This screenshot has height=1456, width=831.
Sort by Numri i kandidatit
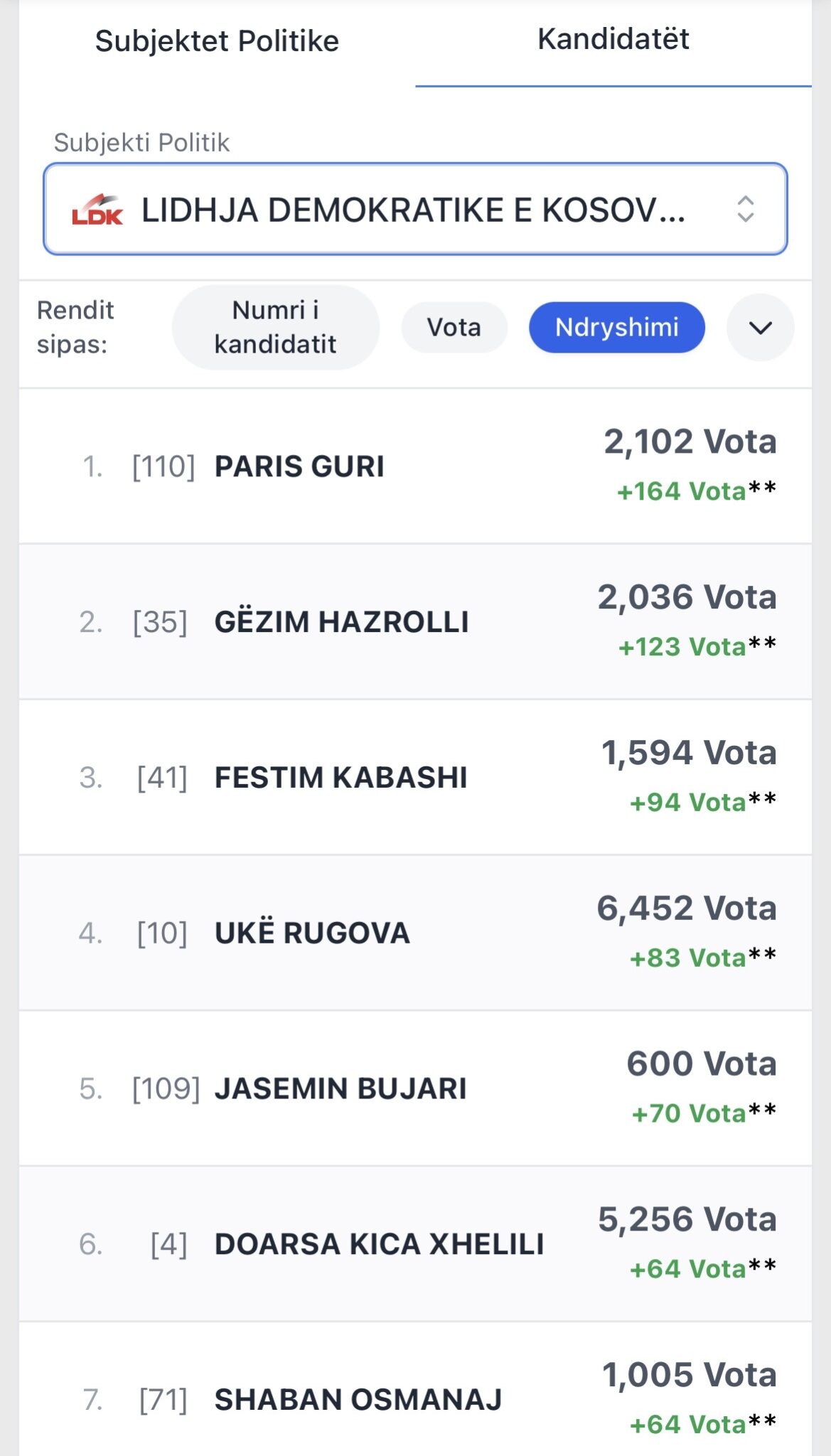pyautogui.click(x=275, y=327)
